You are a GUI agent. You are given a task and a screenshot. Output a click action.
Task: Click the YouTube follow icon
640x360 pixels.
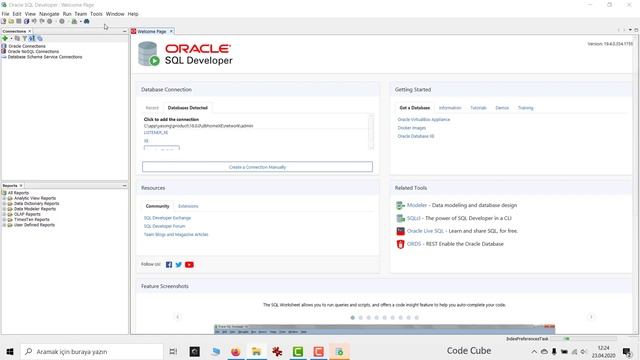pos(189,264)
